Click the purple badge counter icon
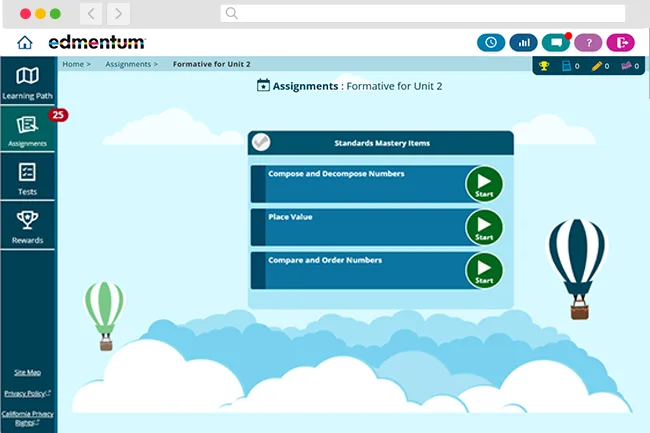This screenshot has height=433, width=650. click(x=626, y=65)
